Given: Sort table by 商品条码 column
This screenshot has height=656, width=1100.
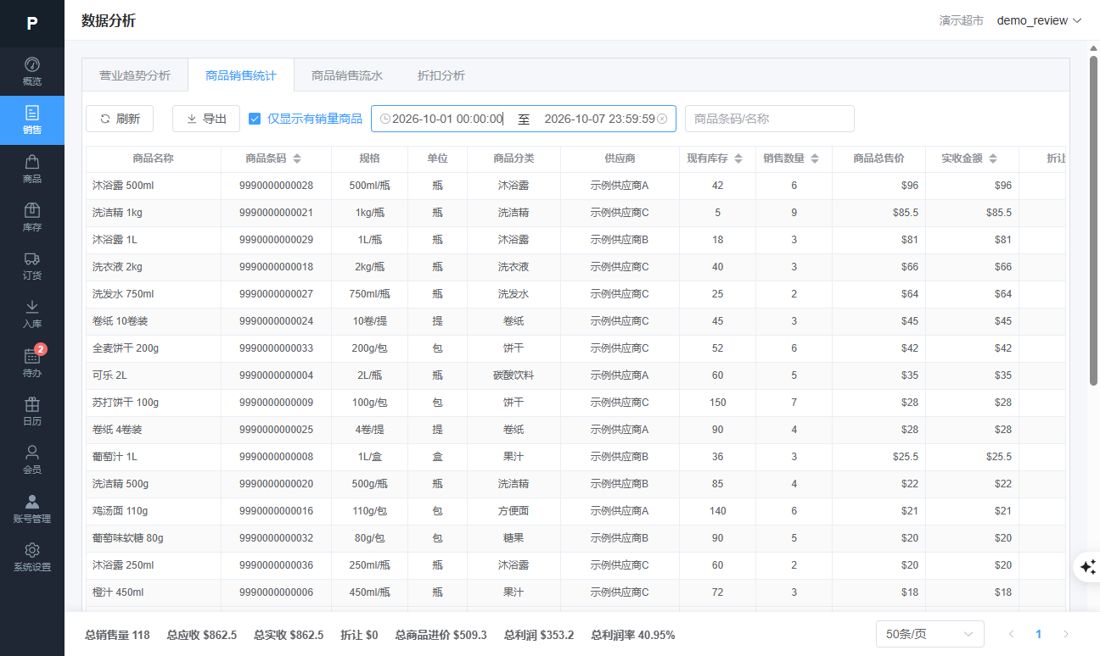Looking at the screenshot, I should pyautogui.click(x=297, y=159).
